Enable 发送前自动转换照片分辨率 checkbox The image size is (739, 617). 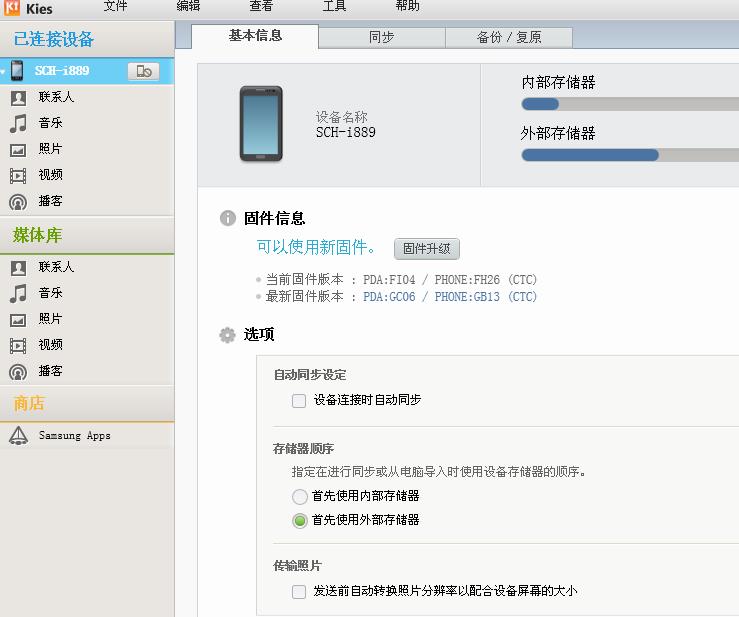[x=299, y=592]
